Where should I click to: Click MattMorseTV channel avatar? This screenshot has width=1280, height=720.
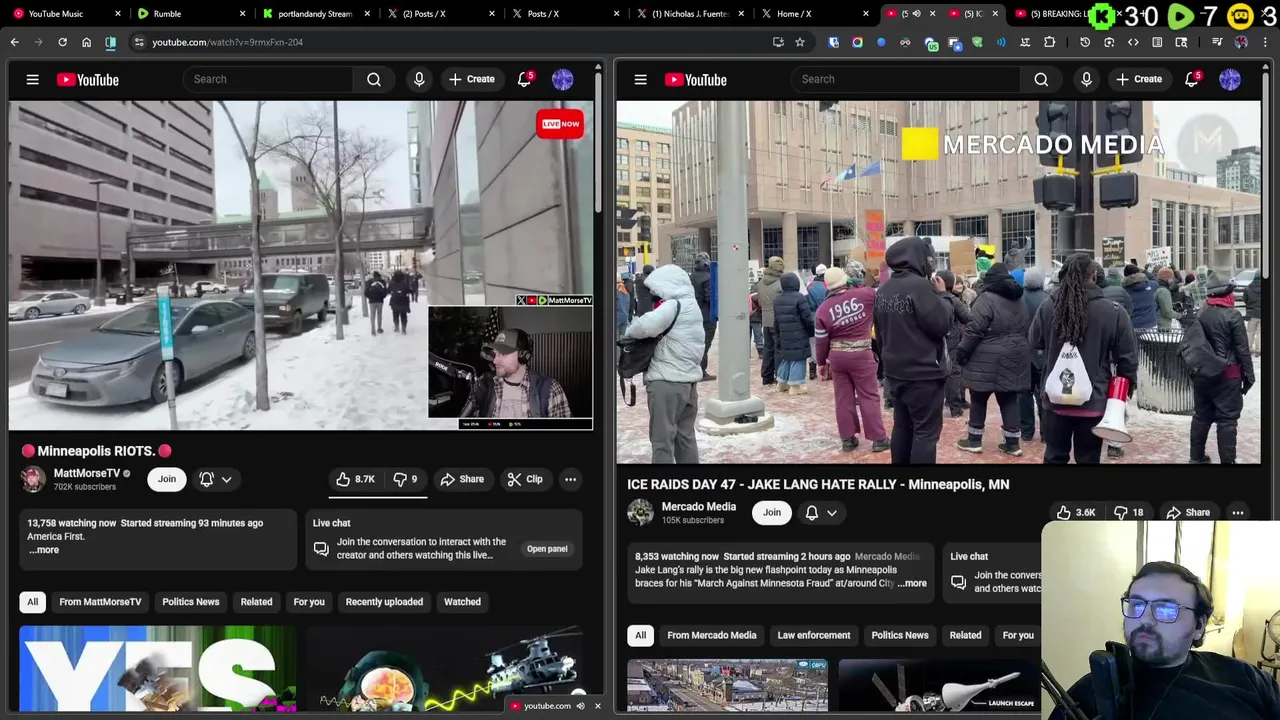33,479
